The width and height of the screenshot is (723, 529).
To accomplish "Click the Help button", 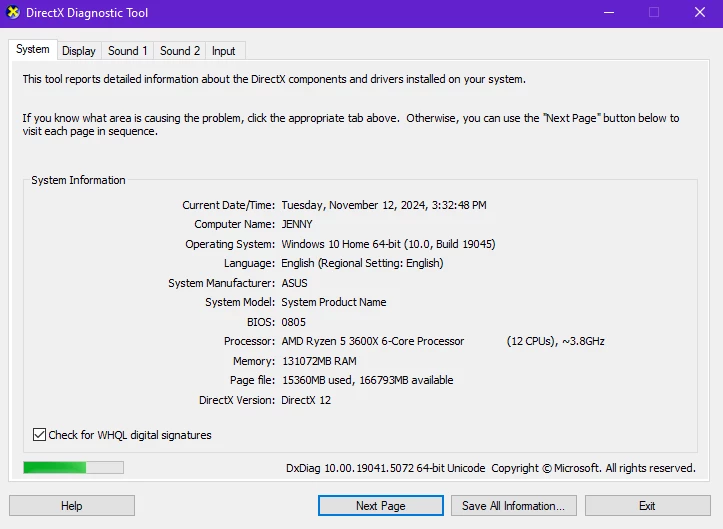I will tap(72, 506).
